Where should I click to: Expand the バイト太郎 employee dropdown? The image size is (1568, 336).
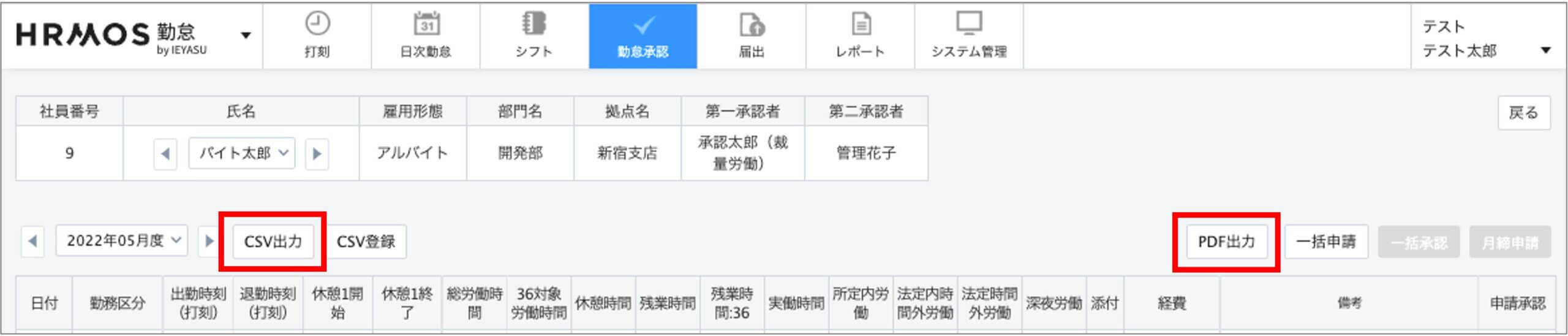click(242, 153)
